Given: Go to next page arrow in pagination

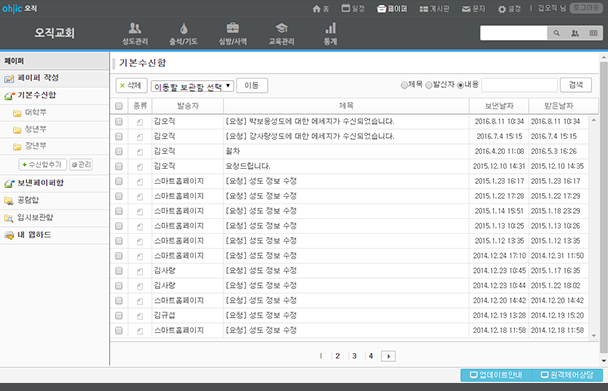Looking at the screenshot, I should 388,356.
